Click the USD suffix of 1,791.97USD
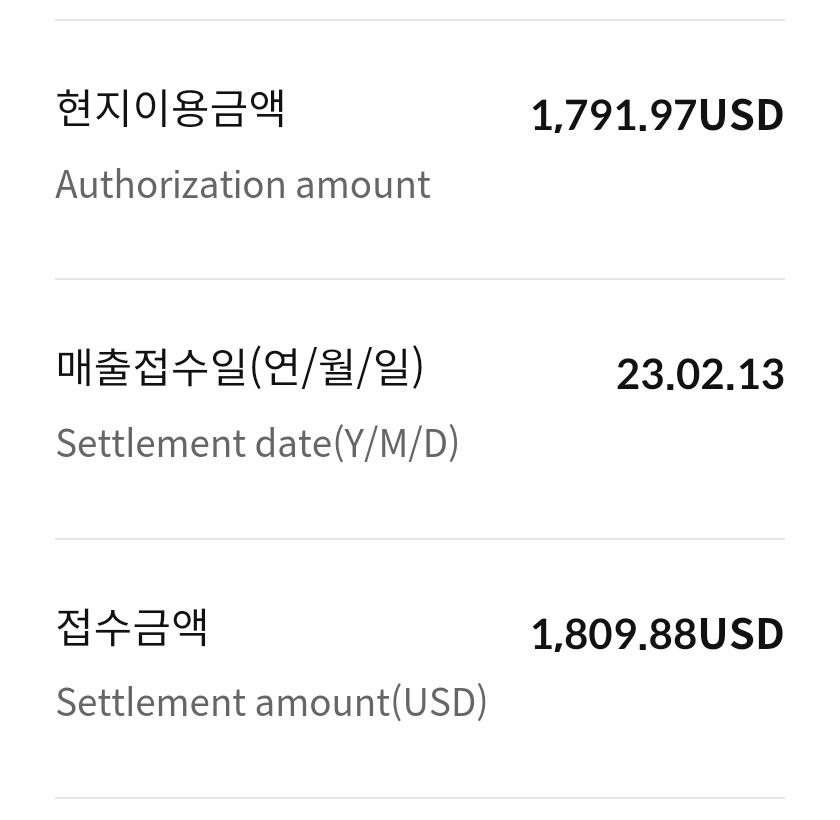 pyautogui.click(x=741, y=115)
